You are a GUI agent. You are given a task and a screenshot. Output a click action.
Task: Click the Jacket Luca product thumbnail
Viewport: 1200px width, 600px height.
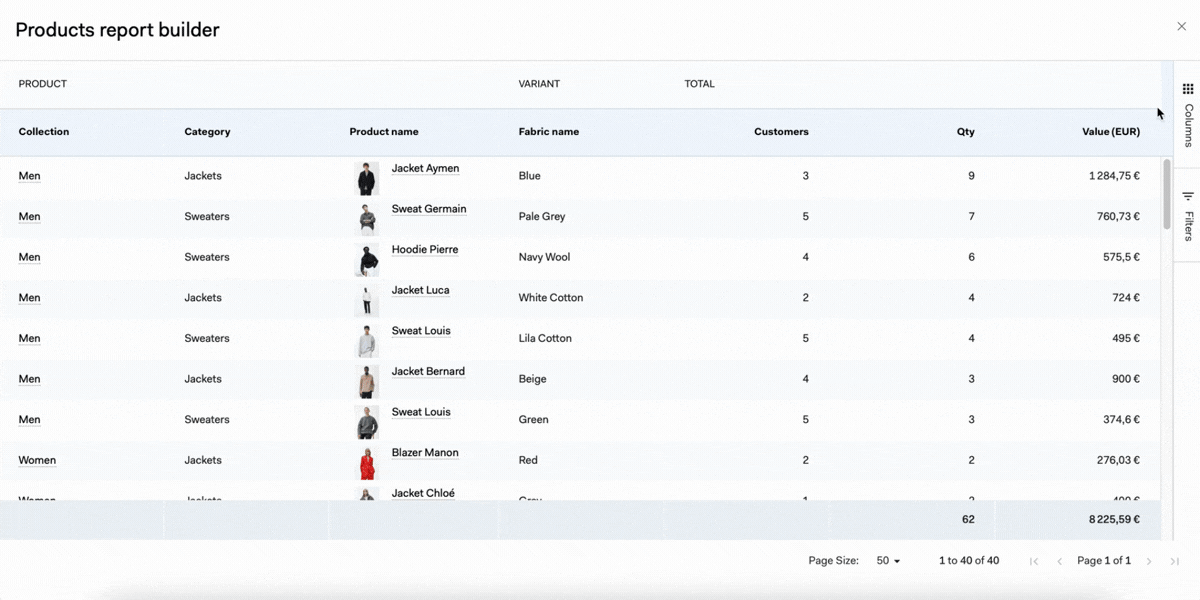click(367, 300)
